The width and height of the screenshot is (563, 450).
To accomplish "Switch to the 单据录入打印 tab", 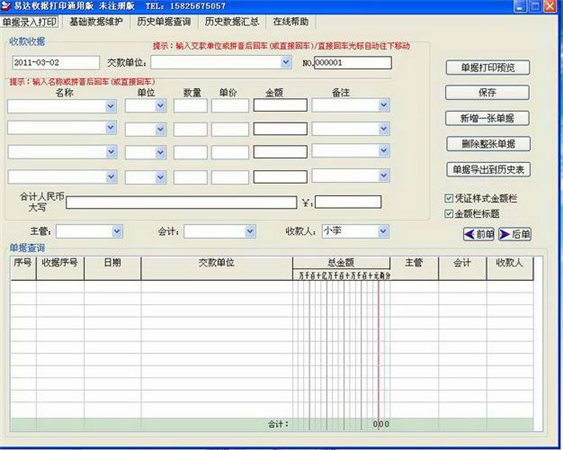I will pyautogui.click(x=29, y=22).
